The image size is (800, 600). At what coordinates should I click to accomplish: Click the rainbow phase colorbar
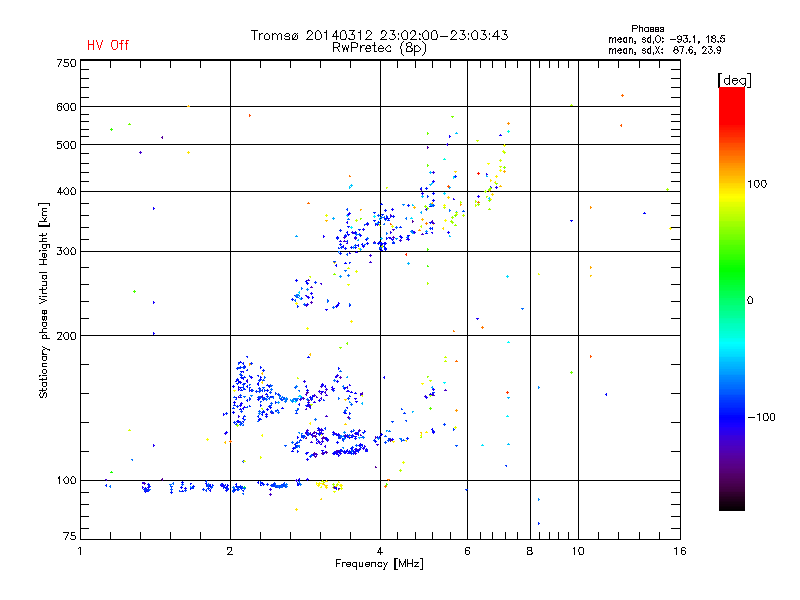pos(732,298)
